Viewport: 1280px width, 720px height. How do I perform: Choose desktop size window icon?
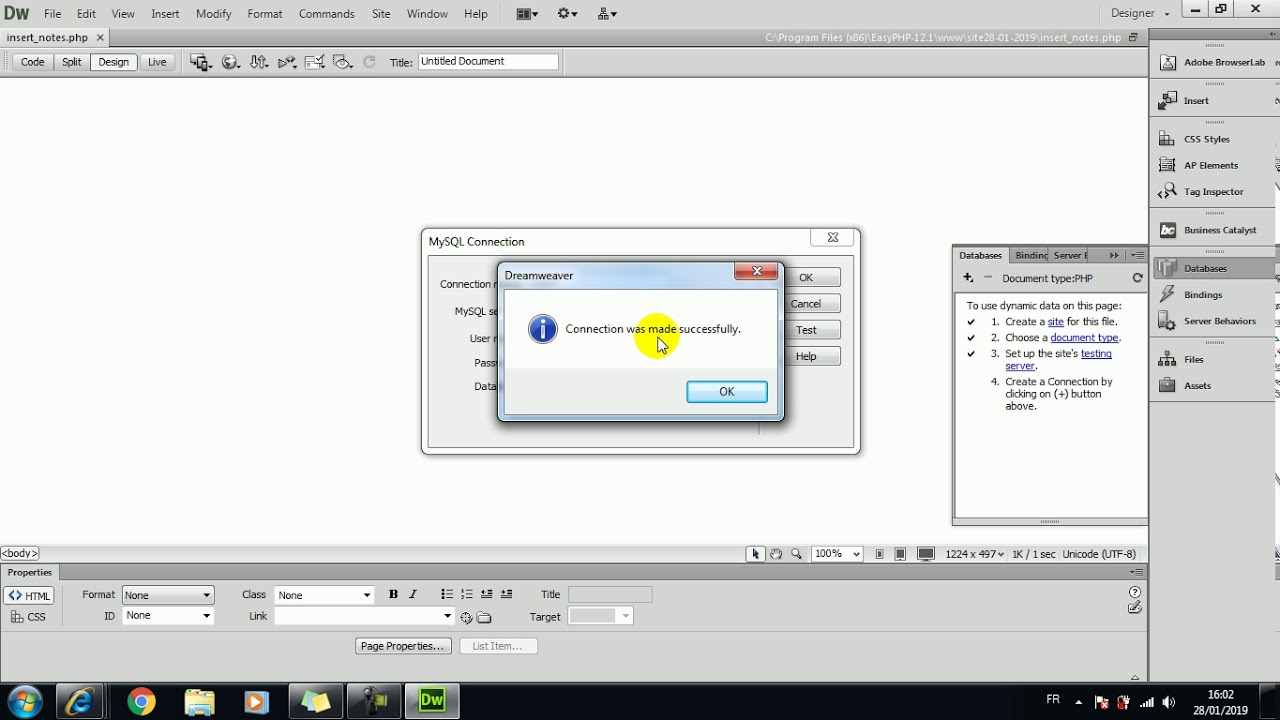click(x=926, y=554)
